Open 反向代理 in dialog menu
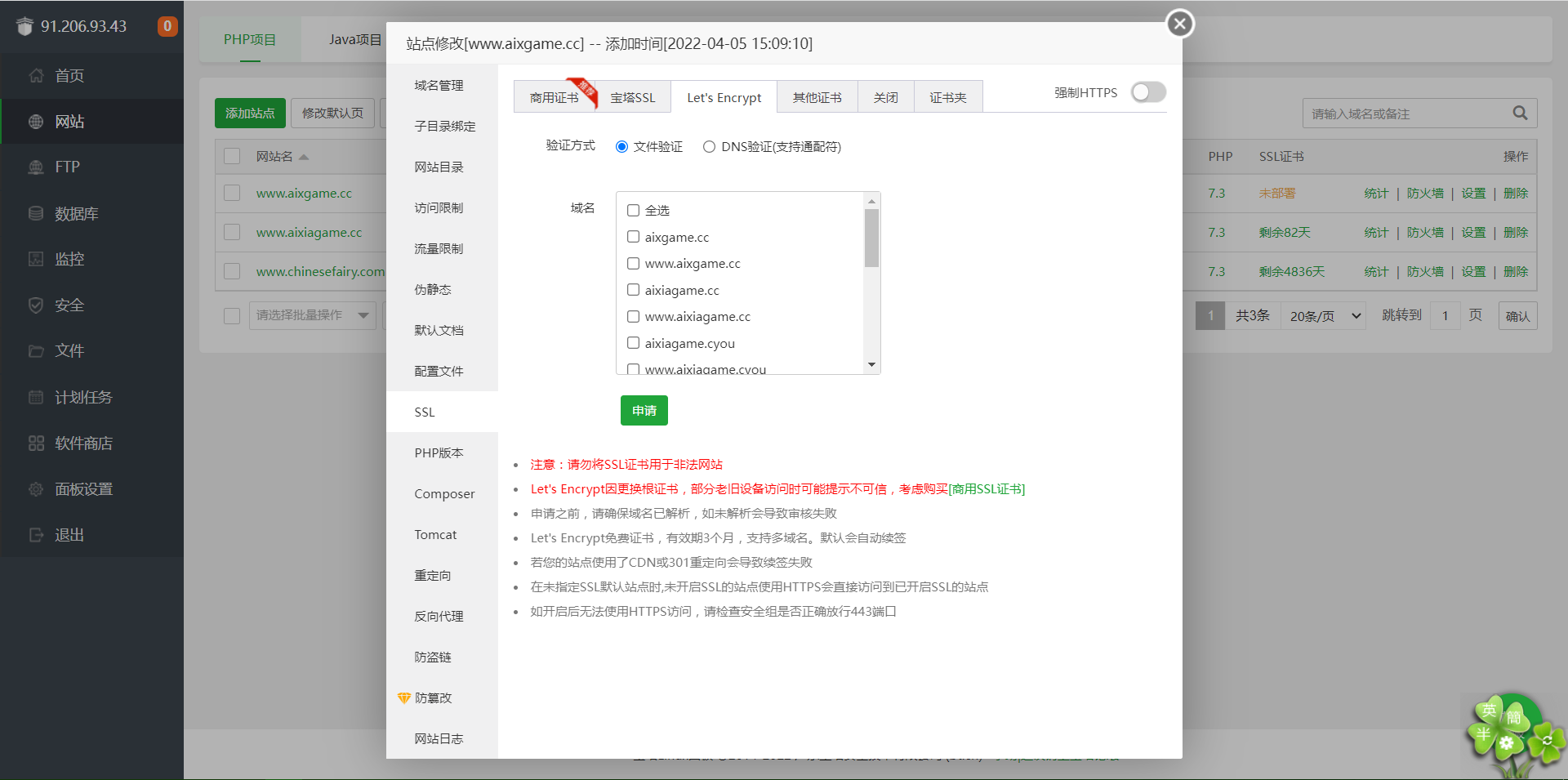The image size is (1568, 780). click(442, 616)
